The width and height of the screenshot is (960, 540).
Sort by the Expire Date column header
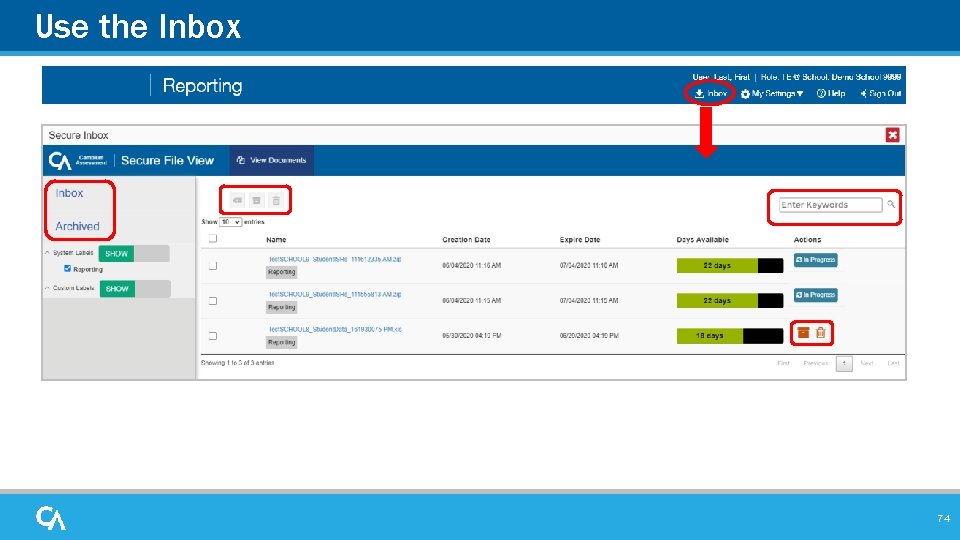pos(580,239)
